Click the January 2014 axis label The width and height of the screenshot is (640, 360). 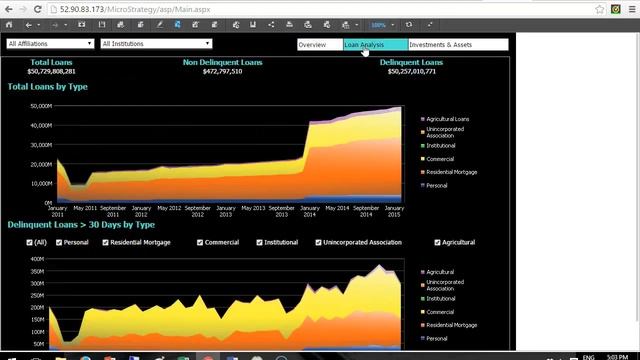click(310, 211)
